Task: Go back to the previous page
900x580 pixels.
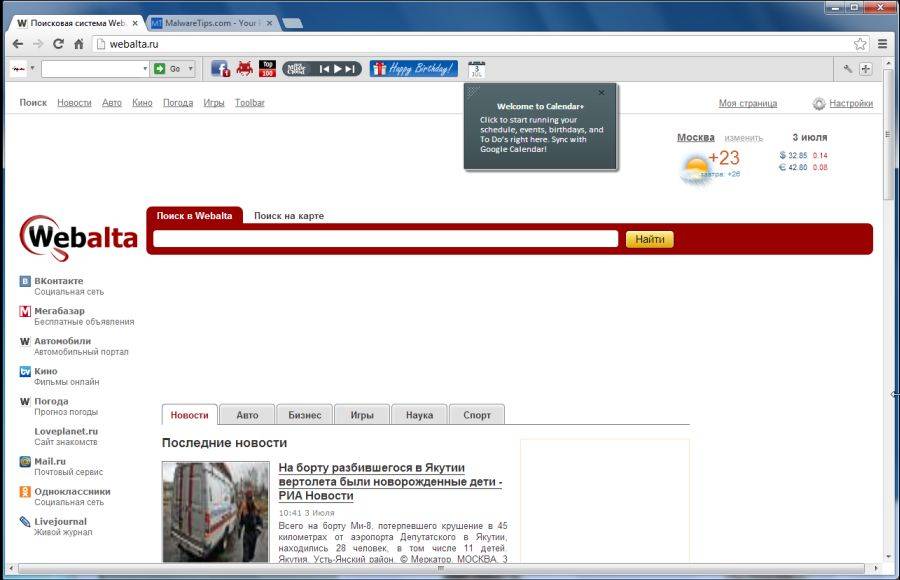Action: (x=18, y=44)
